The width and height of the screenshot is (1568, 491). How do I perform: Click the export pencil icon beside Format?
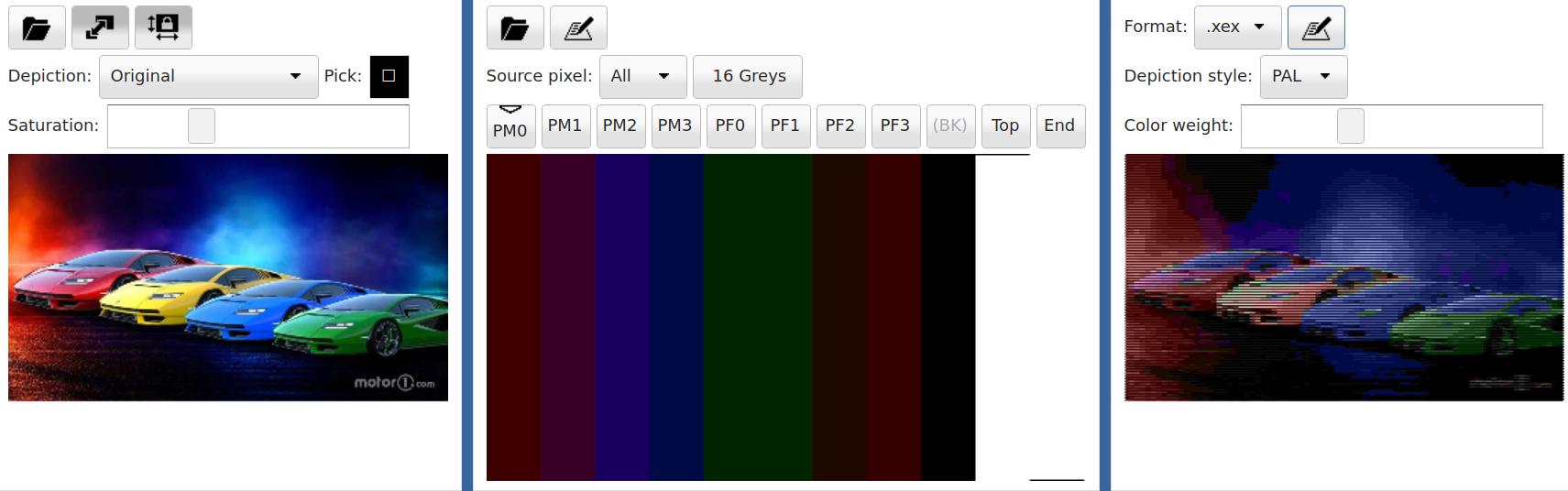point(1316,27)
